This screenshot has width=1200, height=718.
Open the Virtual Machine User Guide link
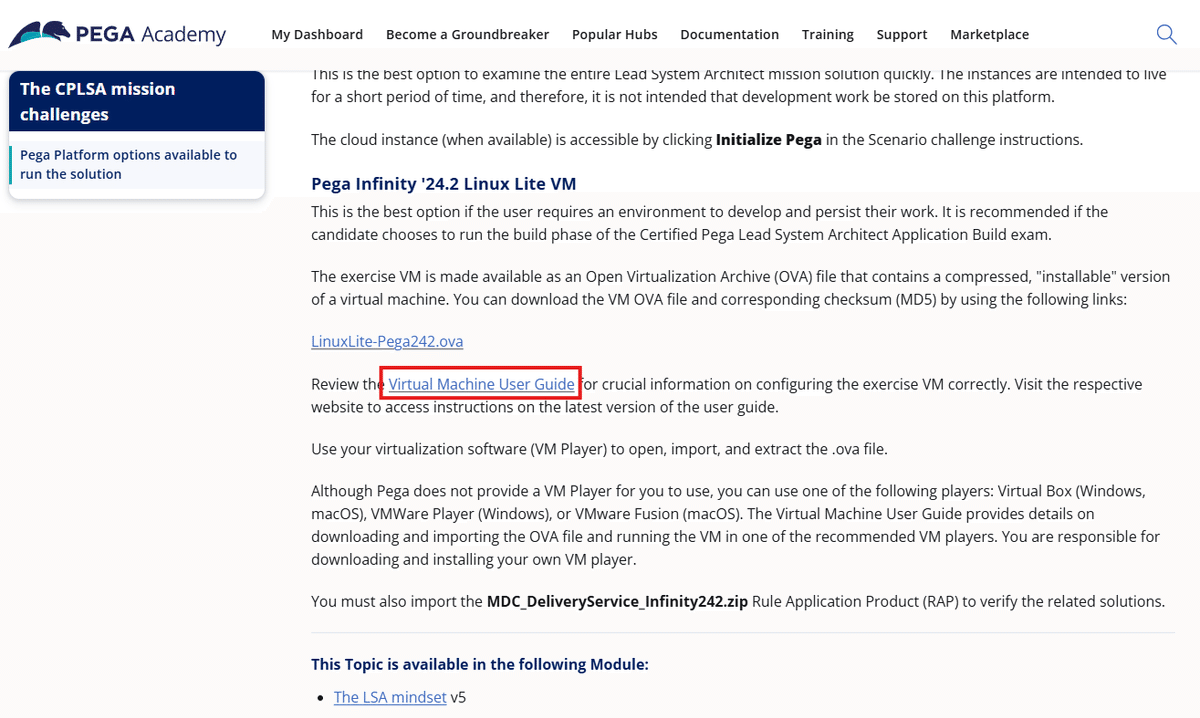click(x=481, y=384)
